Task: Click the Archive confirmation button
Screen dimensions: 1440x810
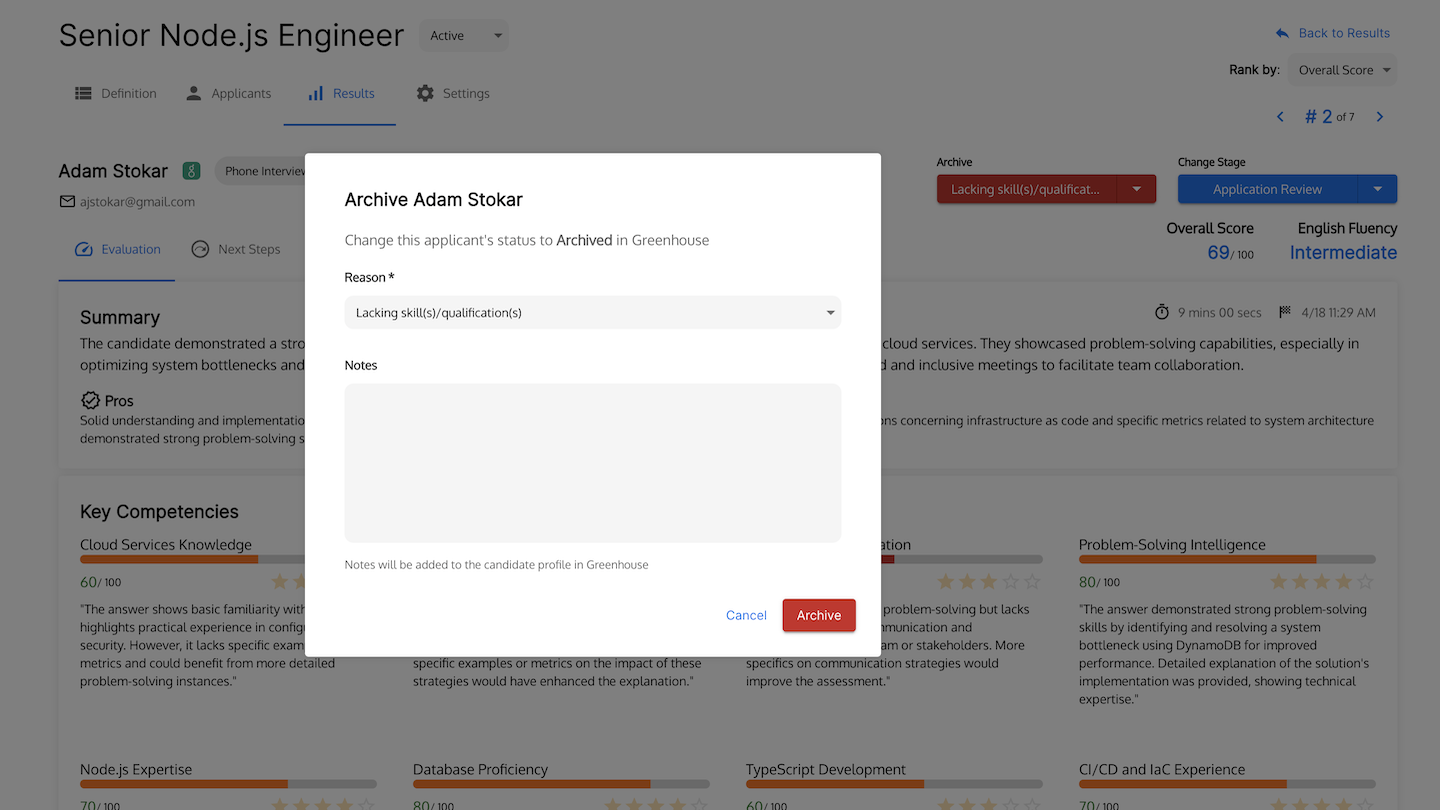Action: click(818, 615)
